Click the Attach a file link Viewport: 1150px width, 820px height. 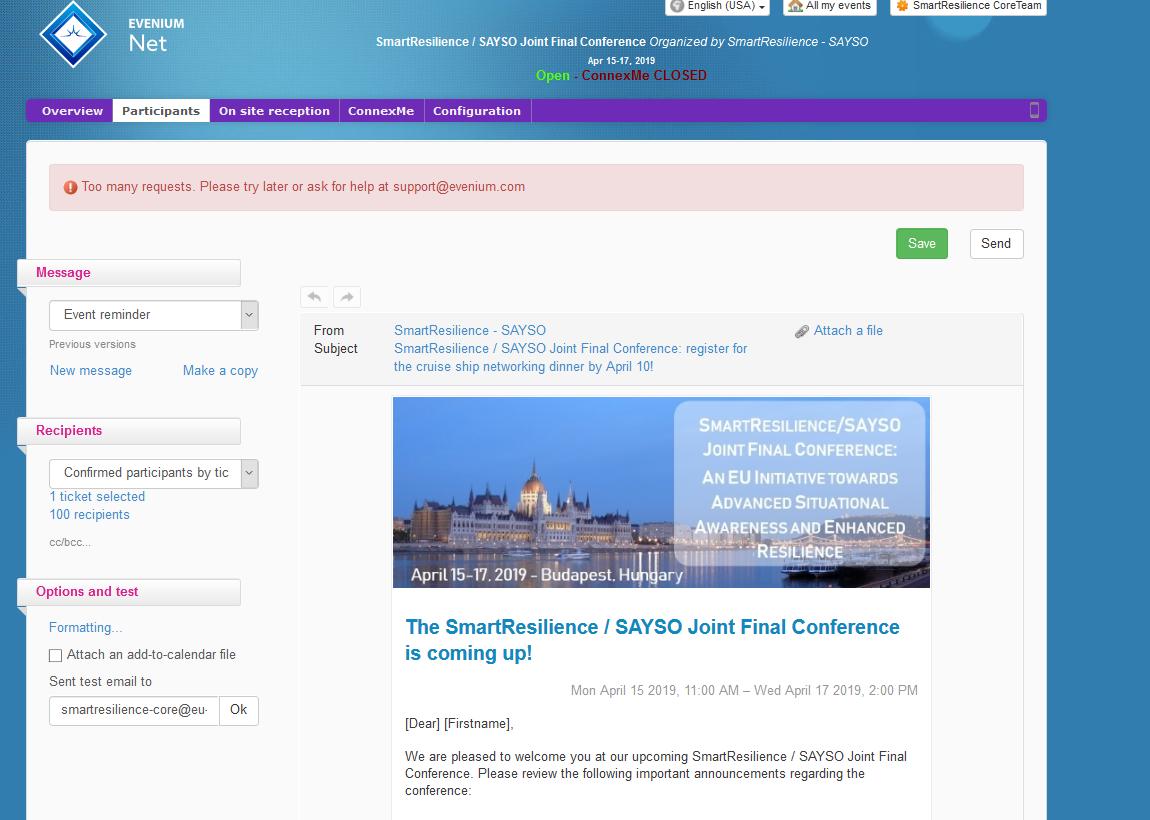click(x=848, y=331)
